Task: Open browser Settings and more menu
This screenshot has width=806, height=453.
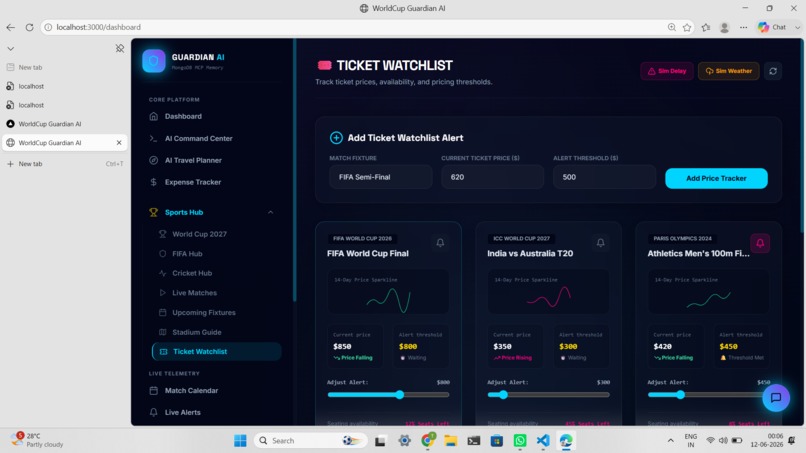Action: coord(743,27)
